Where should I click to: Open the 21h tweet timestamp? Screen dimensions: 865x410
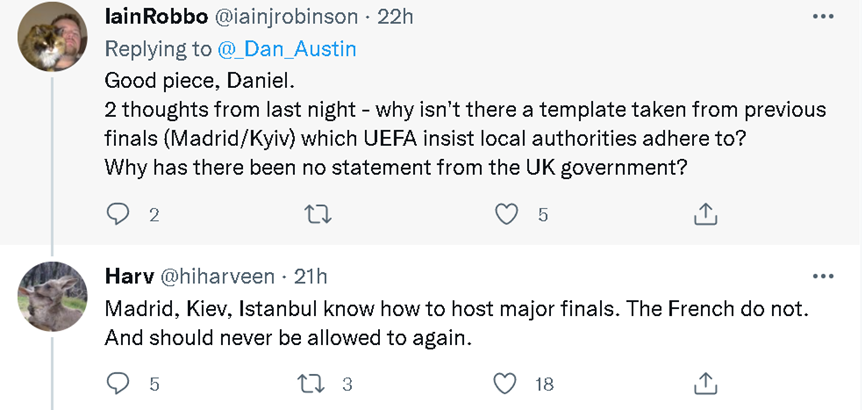click(310, 276)
